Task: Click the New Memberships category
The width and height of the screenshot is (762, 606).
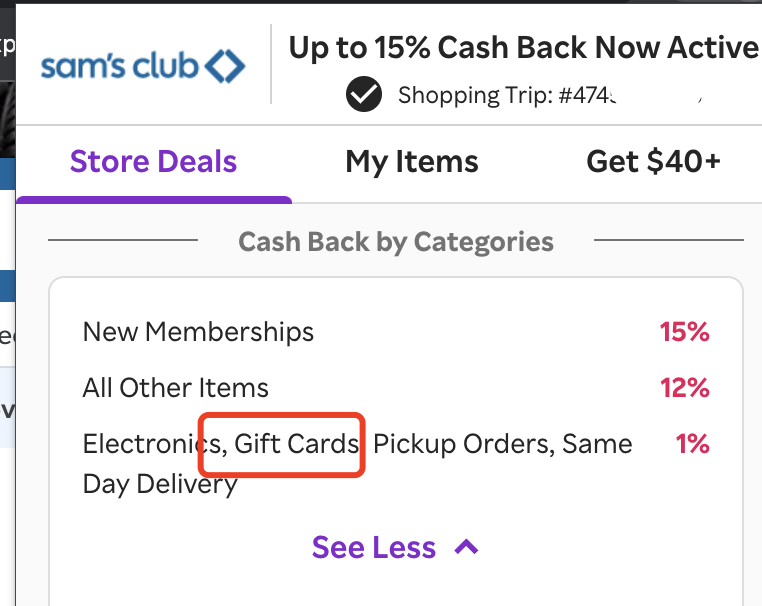Action: click(x=198, y=332)
